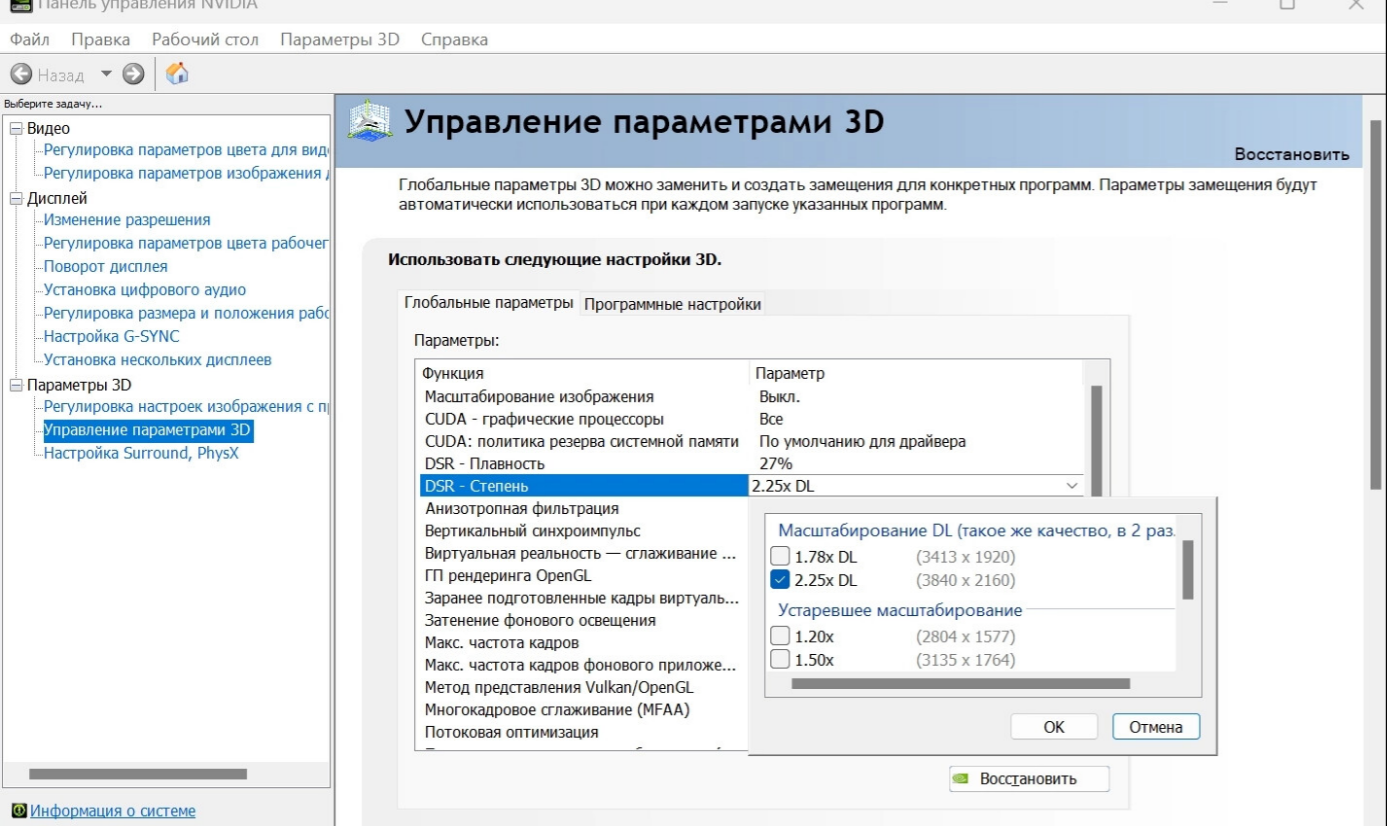This screenshot has width=1387, height=826.
Task: Open Установка цифрового аудио
Action: tap(145, 290)
